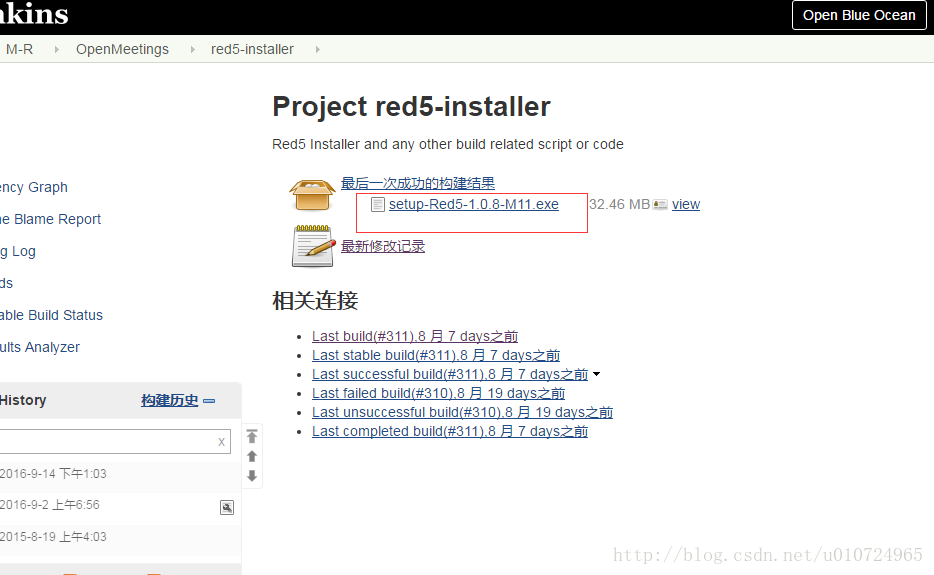Image resolution: width=934 pixels, height=575 pixels.
Task: Open Results Analyzer sidebar item
Action: (40, 347)
